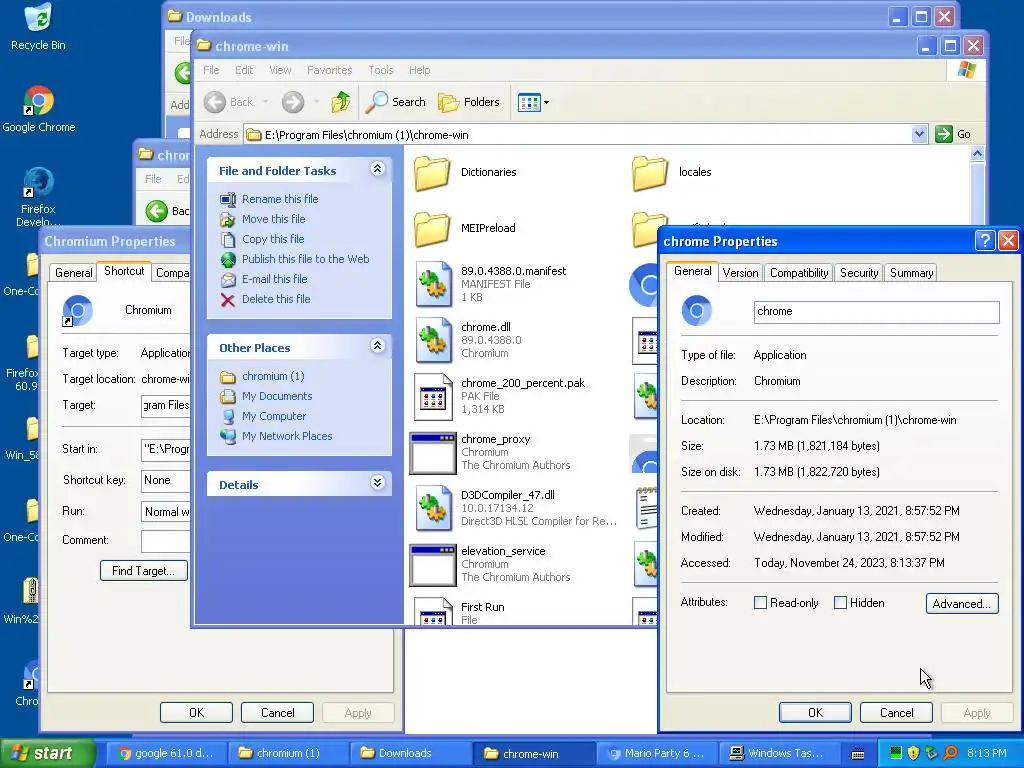This screenshot has width=1024, height=768.
Task: Enable the Hidden attribute checkbox
Action: pos(840,603)
